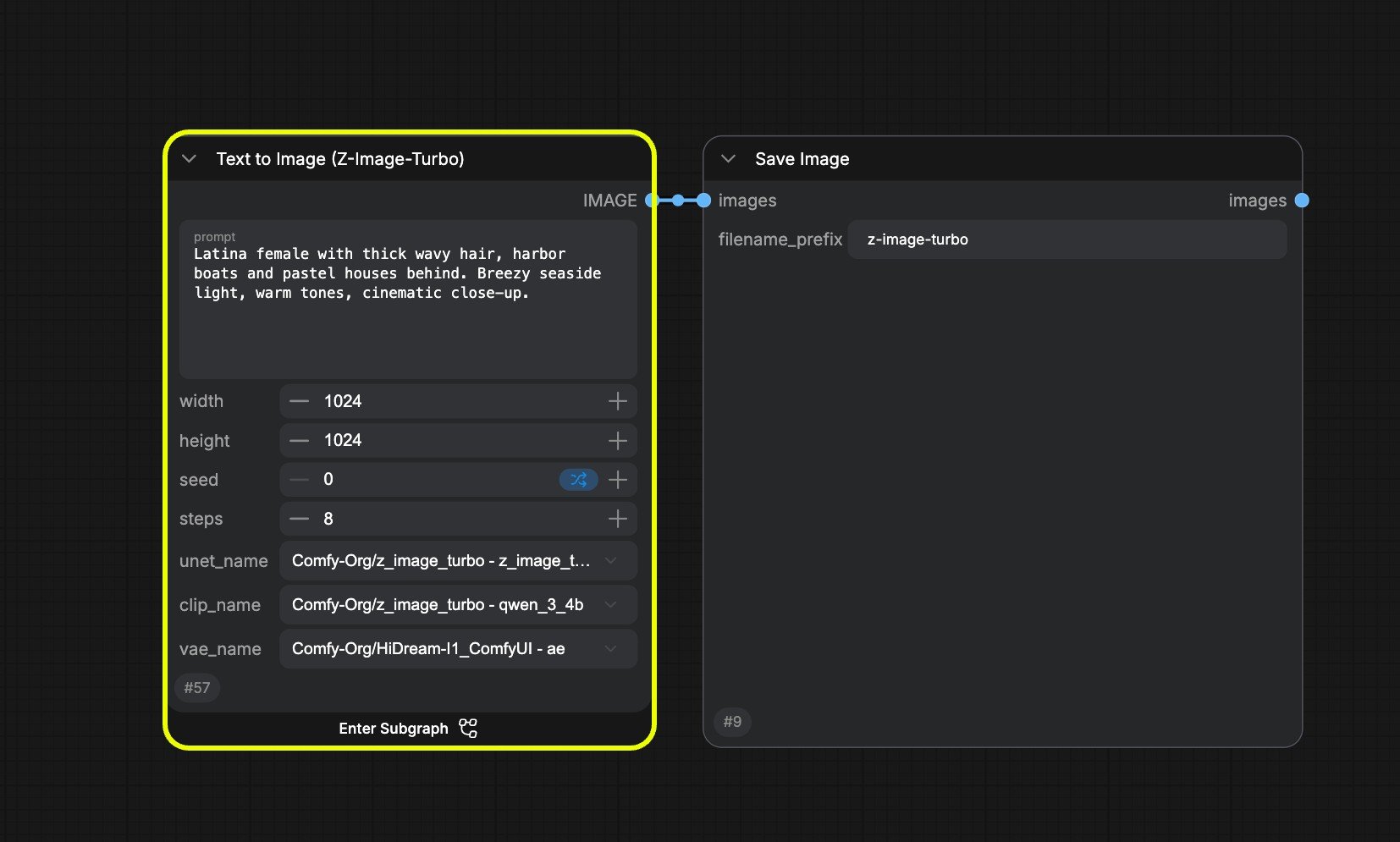Decrease the height value
The image size is (1400, 842).
[299, 440]
